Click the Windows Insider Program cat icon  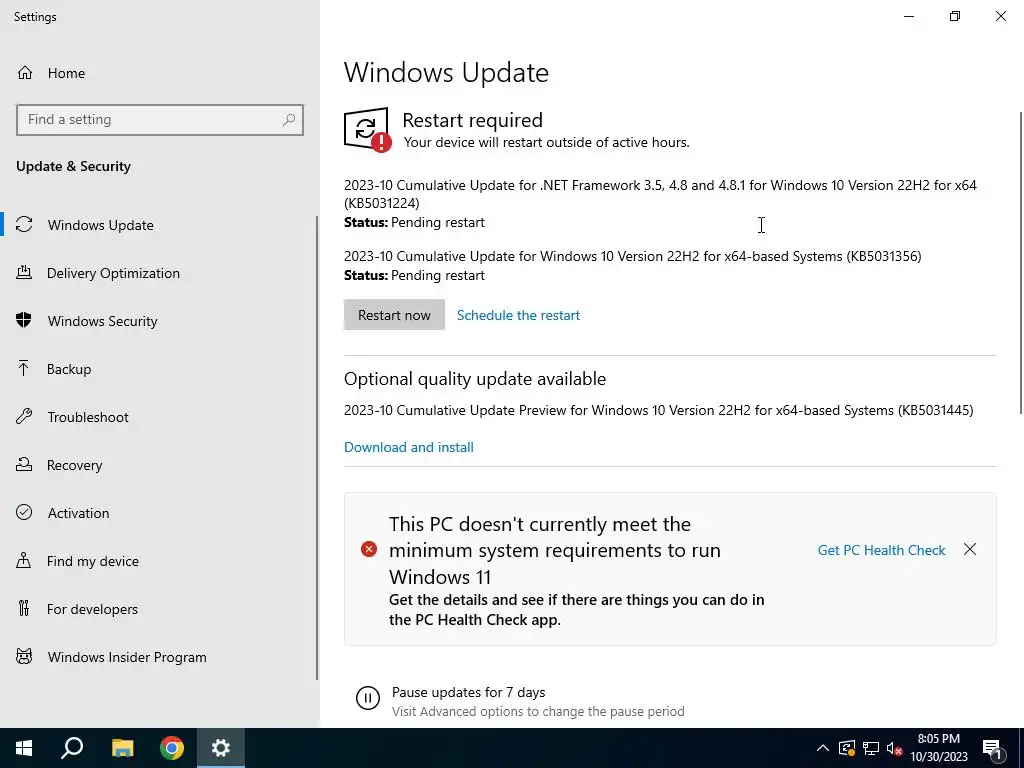pyautogui.click(x=24, y=656)
